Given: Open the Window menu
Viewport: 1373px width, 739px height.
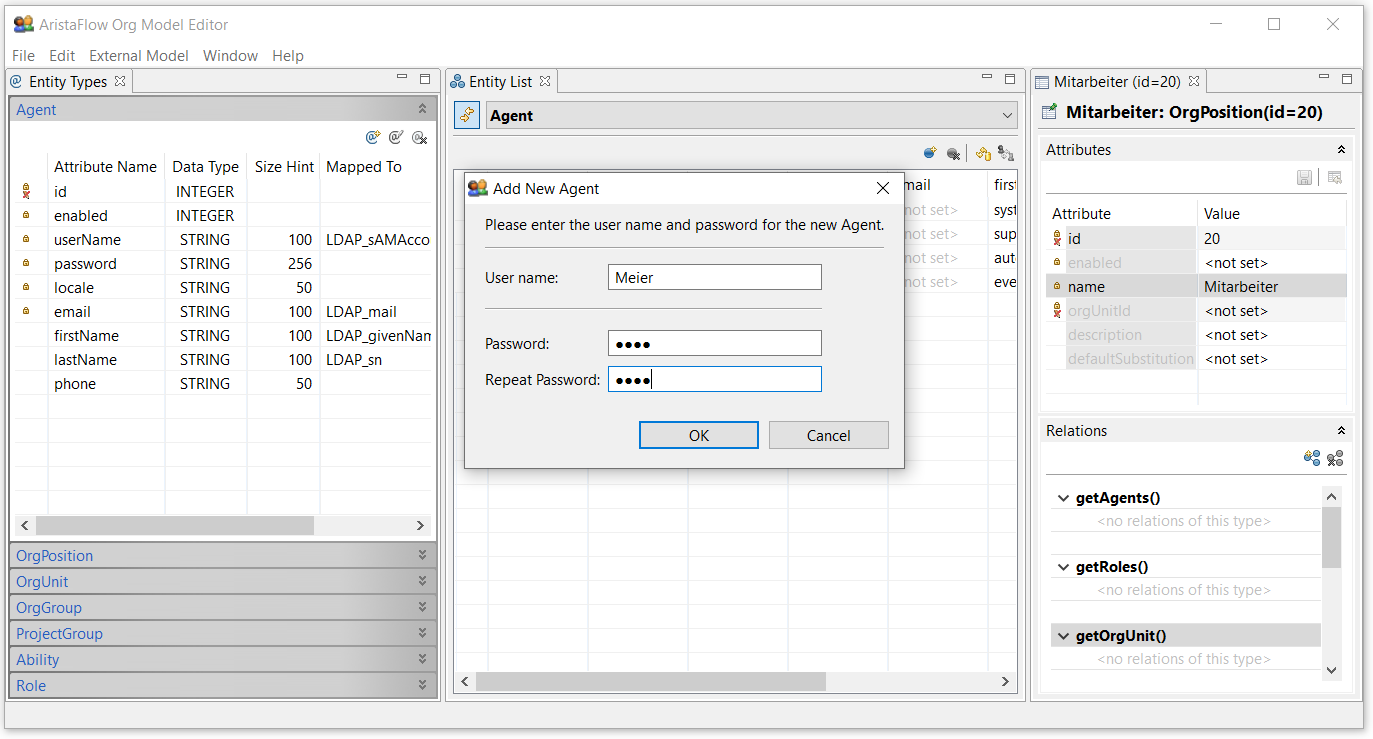Looking at the screenshot, I should (230, 56).
